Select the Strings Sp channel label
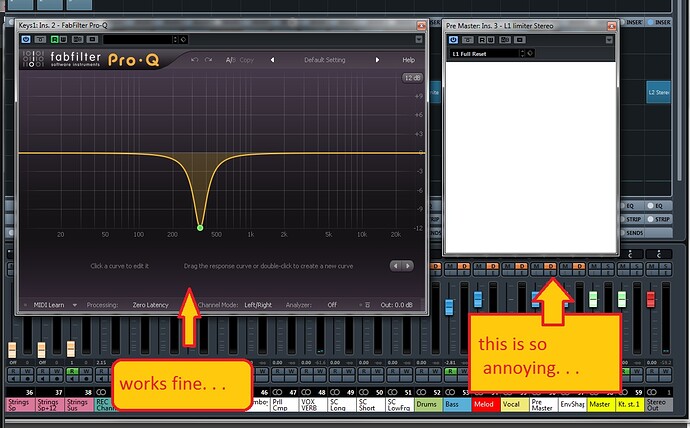This screenshot has width=690, height=428. [20, 405]
